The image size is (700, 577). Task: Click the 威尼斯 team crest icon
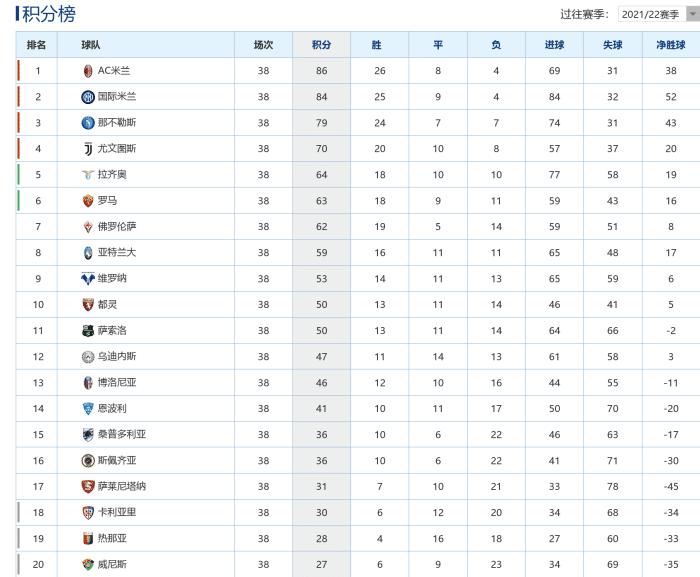tap(88, 564)
